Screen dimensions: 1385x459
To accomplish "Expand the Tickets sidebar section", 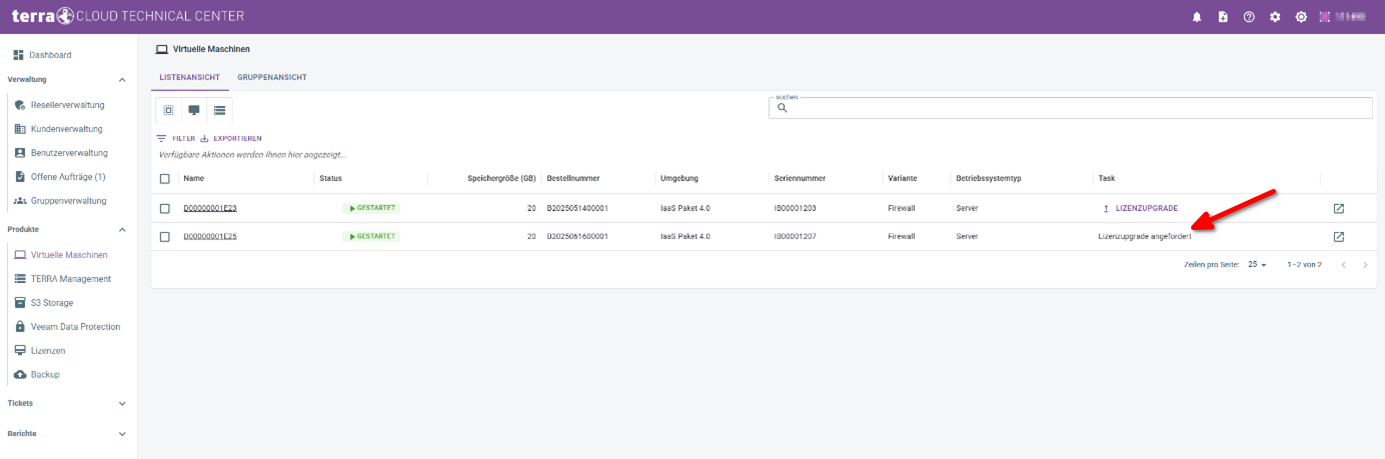I will [122, 404].
